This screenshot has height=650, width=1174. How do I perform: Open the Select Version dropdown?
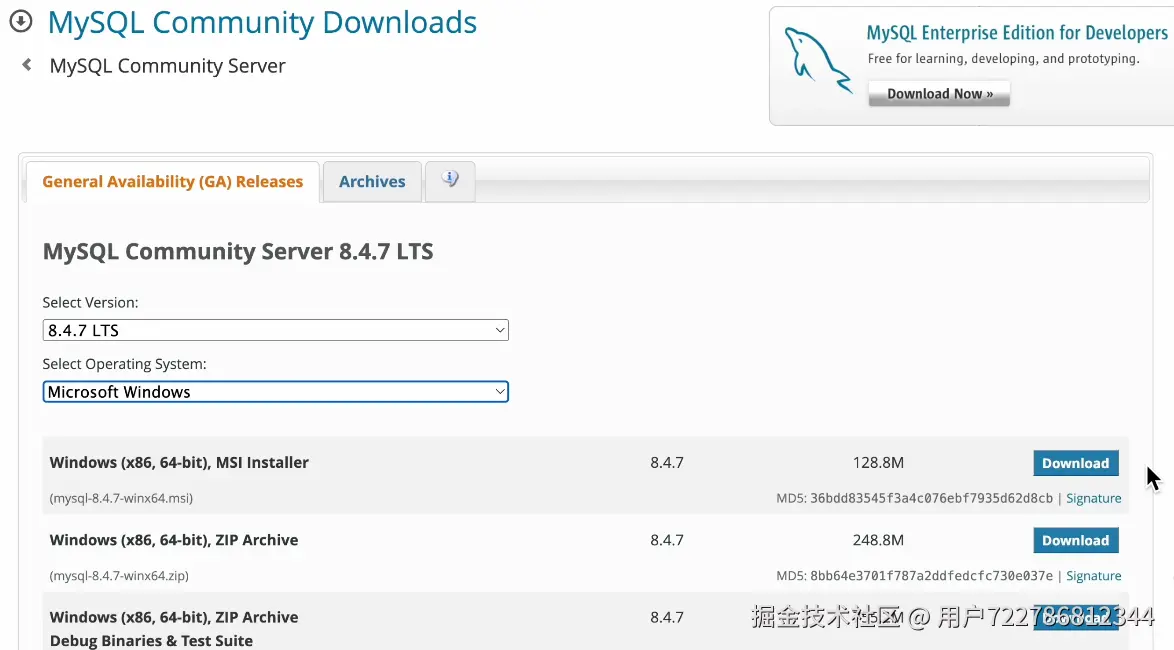click(x=276, y=330)
